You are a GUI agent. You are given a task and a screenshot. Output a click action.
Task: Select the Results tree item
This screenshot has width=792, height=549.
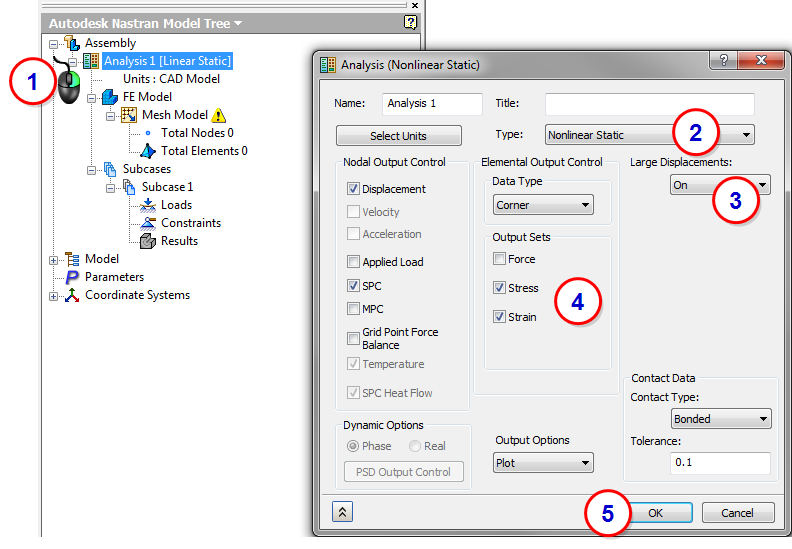point(179,241)
